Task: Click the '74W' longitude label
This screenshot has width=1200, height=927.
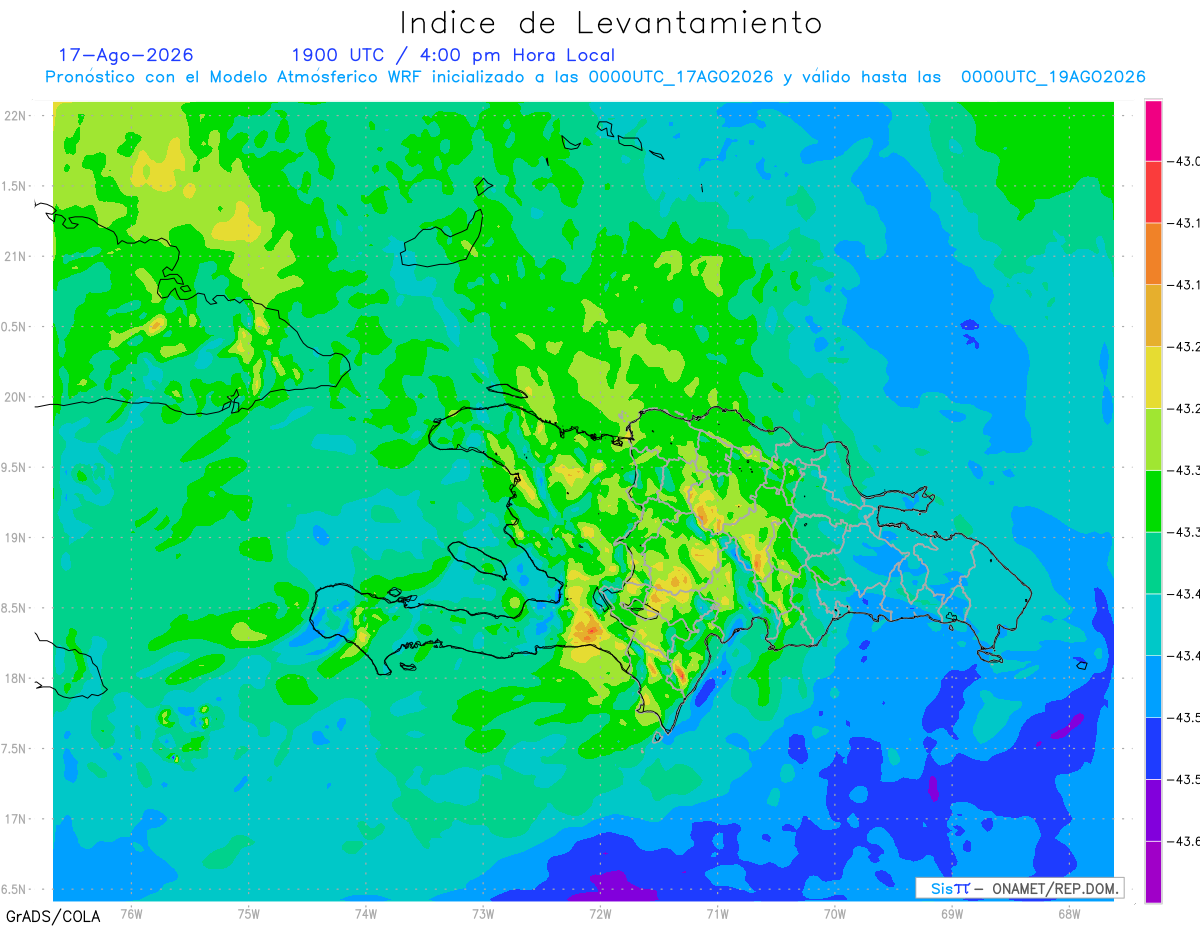Action: tap(366, 912)
